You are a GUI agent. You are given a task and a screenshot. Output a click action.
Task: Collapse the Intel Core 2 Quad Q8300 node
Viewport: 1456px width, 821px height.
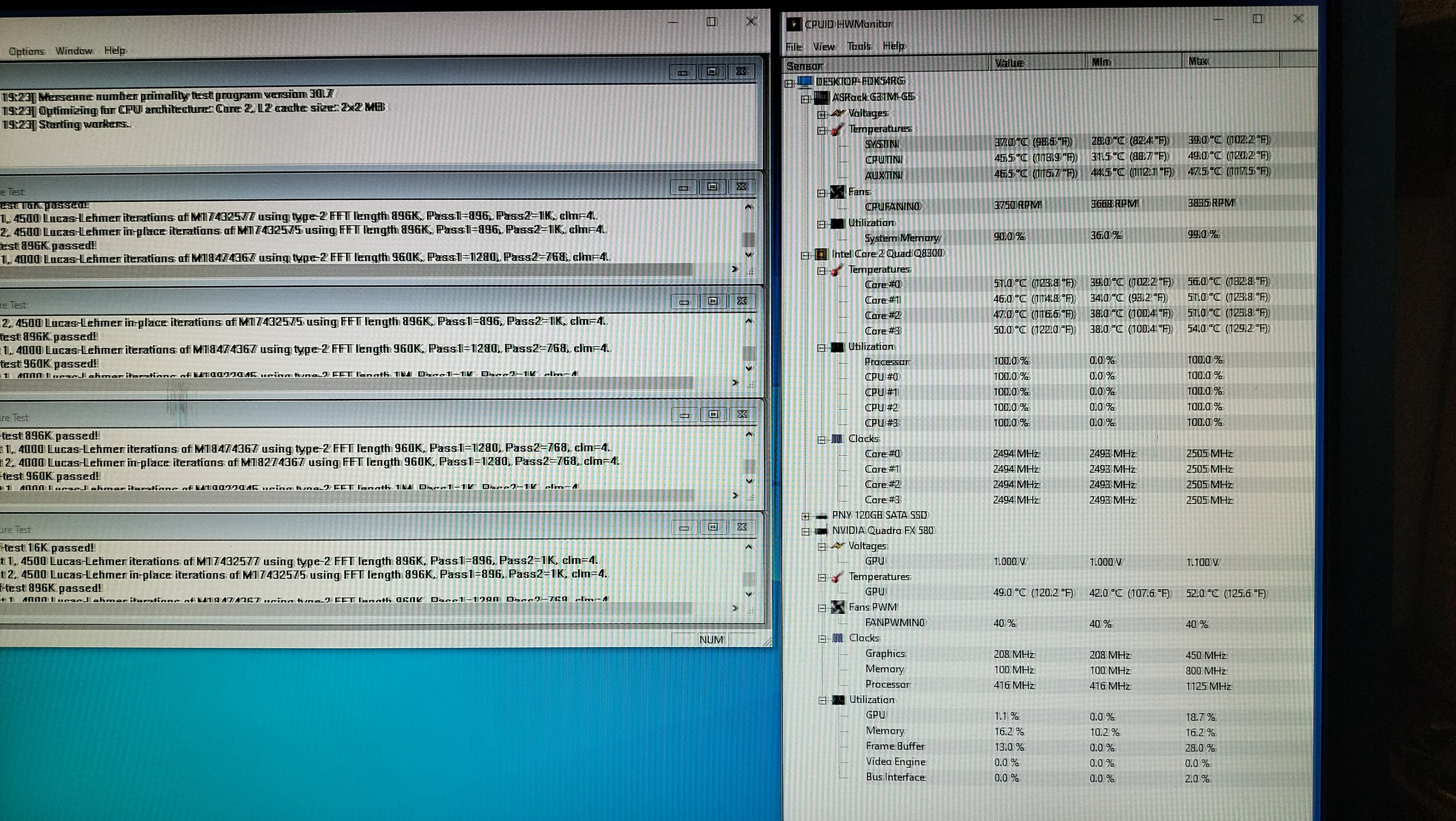click(805, 255)
